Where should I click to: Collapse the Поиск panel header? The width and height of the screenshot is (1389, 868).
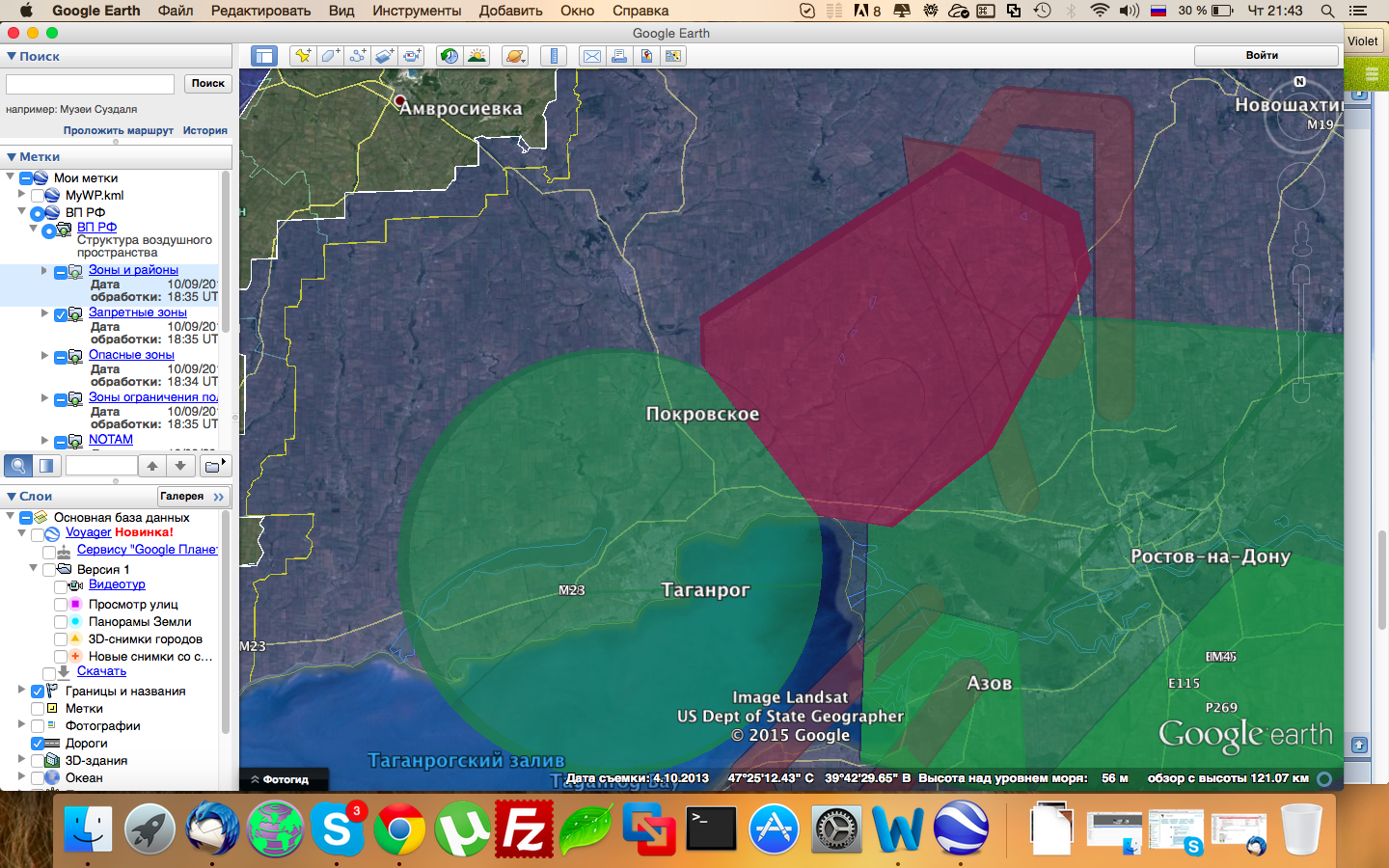coord(32,56)
